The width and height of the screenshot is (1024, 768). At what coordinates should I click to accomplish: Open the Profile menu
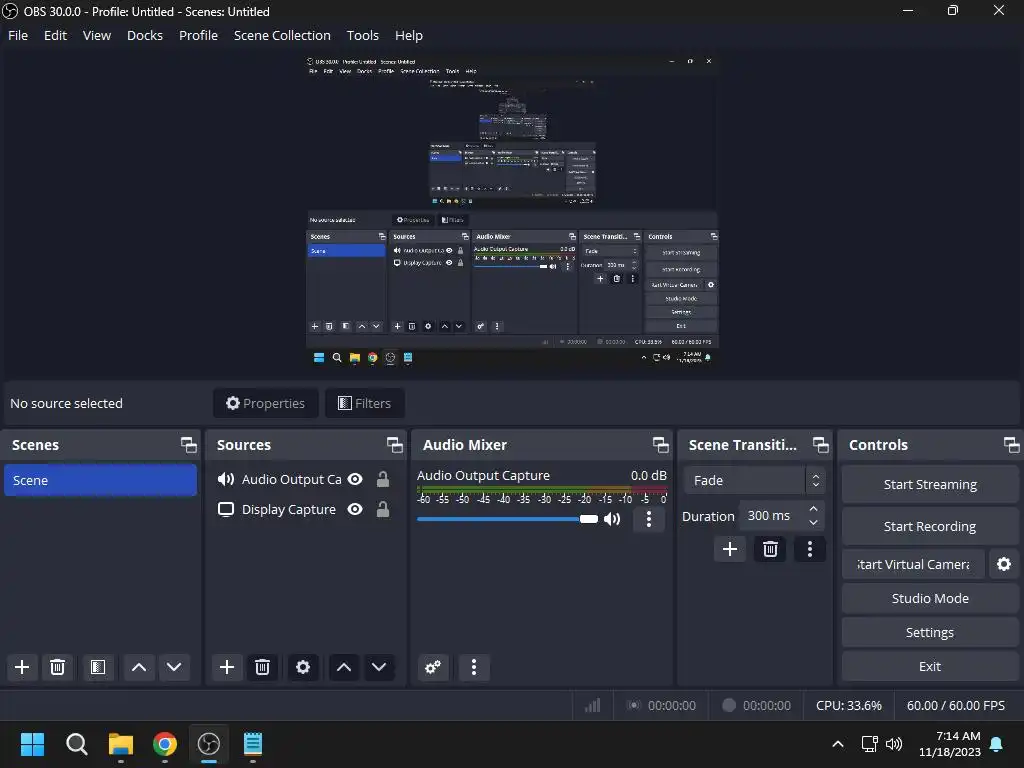tap(199, 35)
